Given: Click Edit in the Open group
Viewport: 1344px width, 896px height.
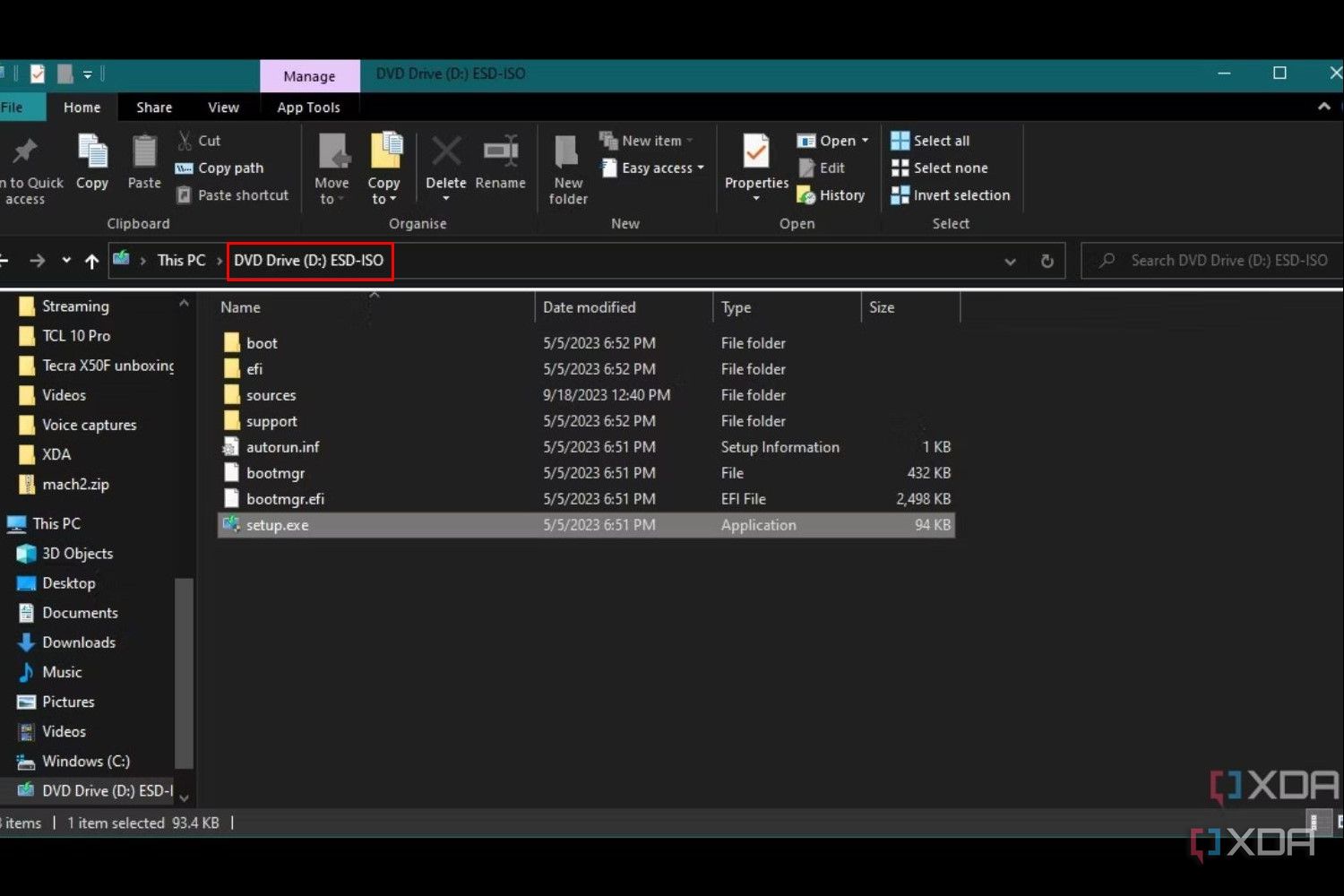Looking at the screenshot, I should point(822,168).
